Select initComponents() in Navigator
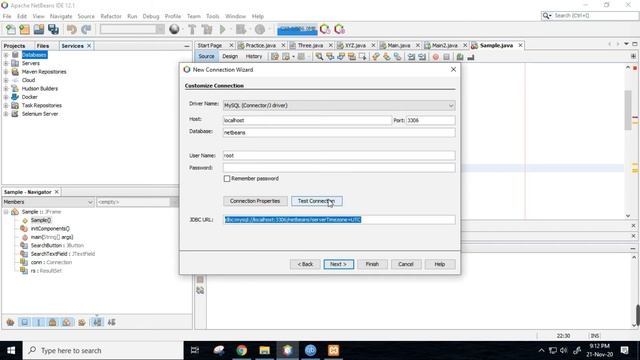 point(50,229)
